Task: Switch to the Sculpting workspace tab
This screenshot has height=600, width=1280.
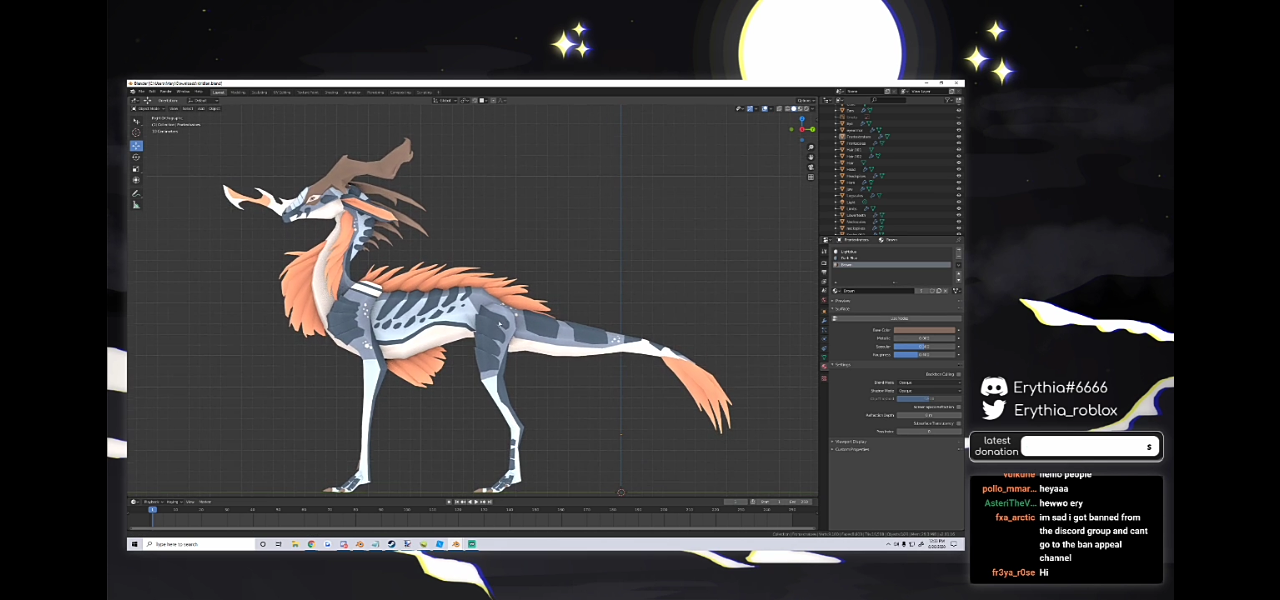Action: coord(259,92)
